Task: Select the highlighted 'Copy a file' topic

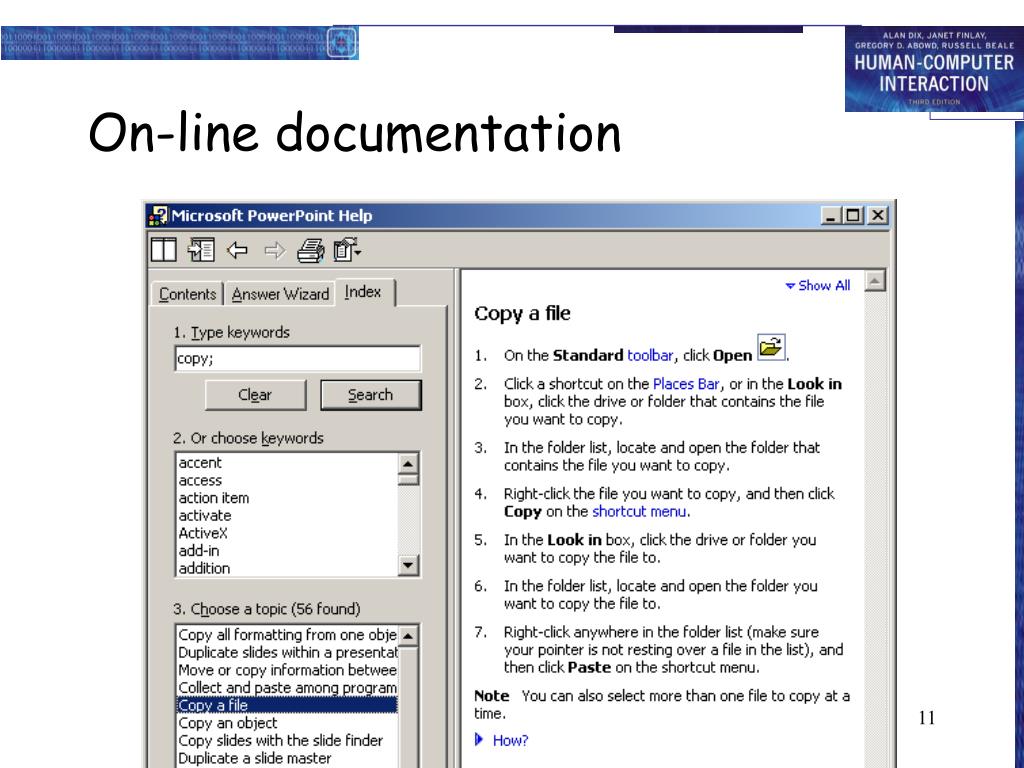Action: coord(287,705)
